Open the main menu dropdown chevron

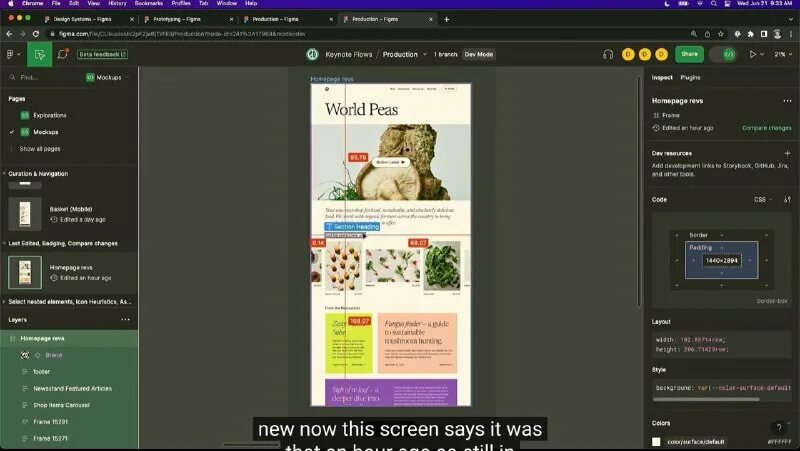pos(18,54)
